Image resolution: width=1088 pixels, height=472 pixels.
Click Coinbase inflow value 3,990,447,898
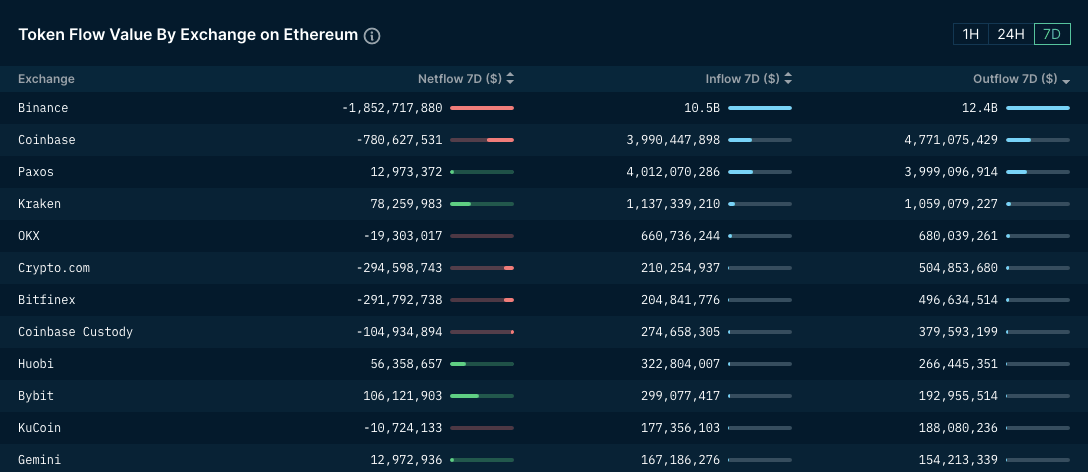point(673,140)
